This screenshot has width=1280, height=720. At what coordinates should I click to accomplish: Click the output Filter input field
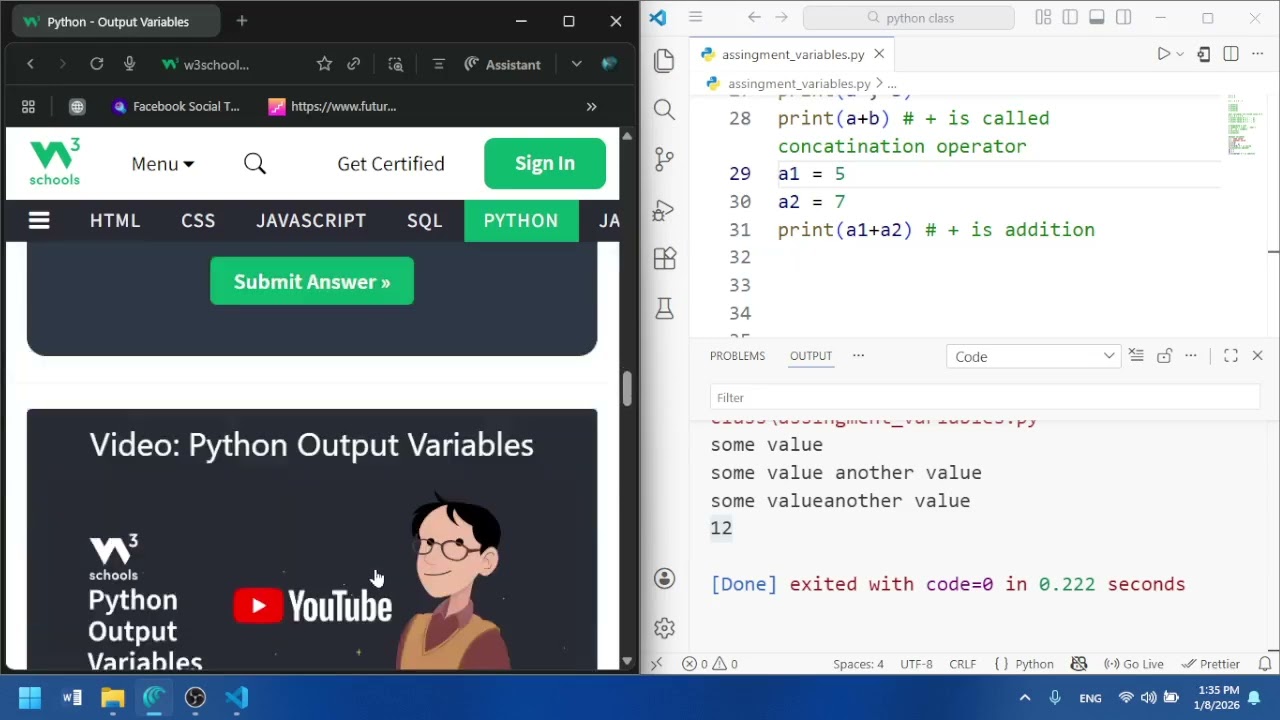pyautogui.click(x=985, y=397)
